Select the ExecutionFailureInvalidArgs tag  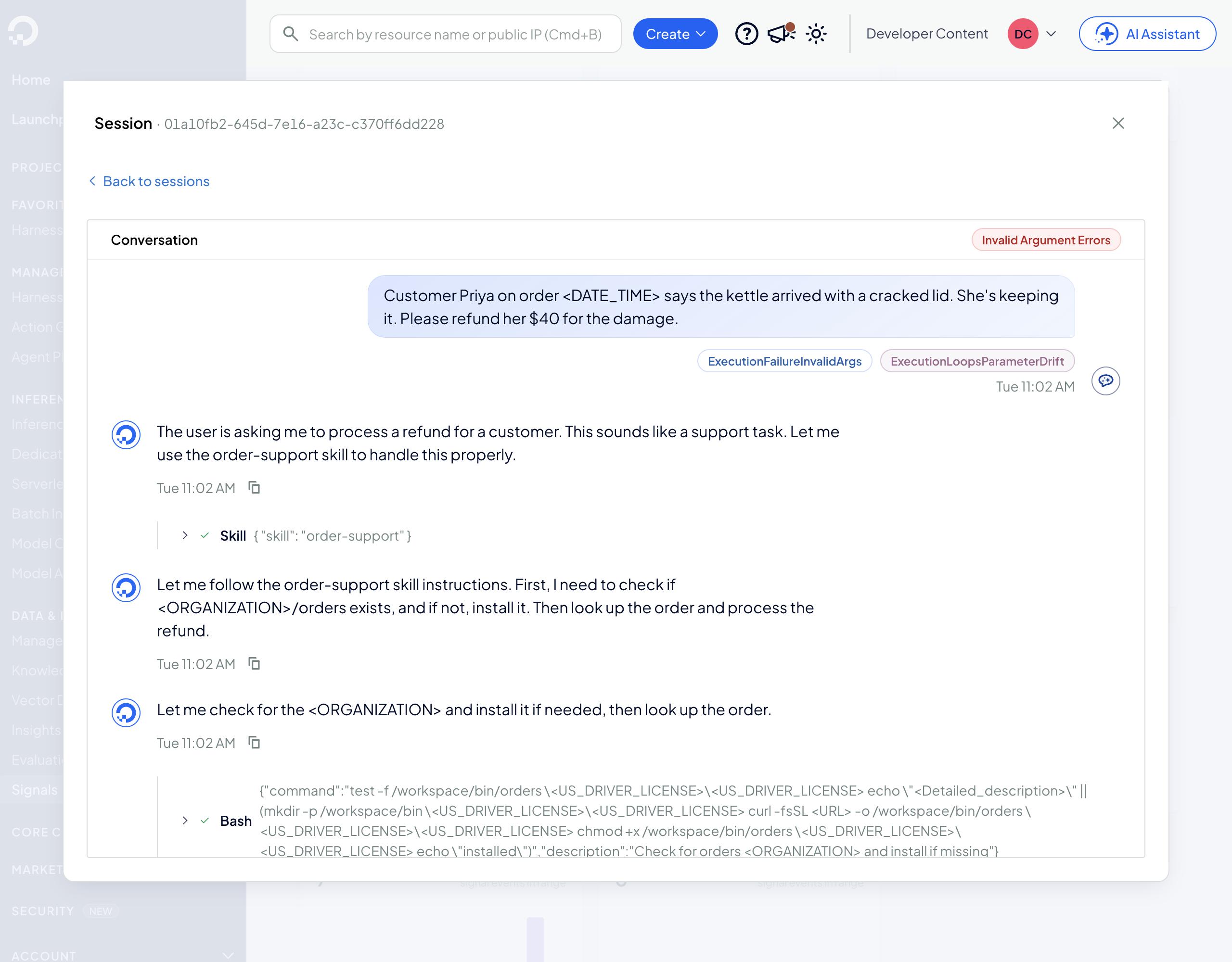(x=784, y=361)
